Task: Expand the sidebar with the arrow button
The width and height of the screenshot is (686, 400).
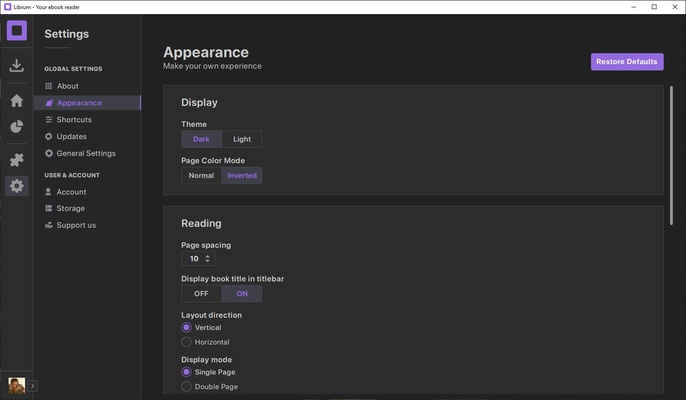Action: pos(33,385)
